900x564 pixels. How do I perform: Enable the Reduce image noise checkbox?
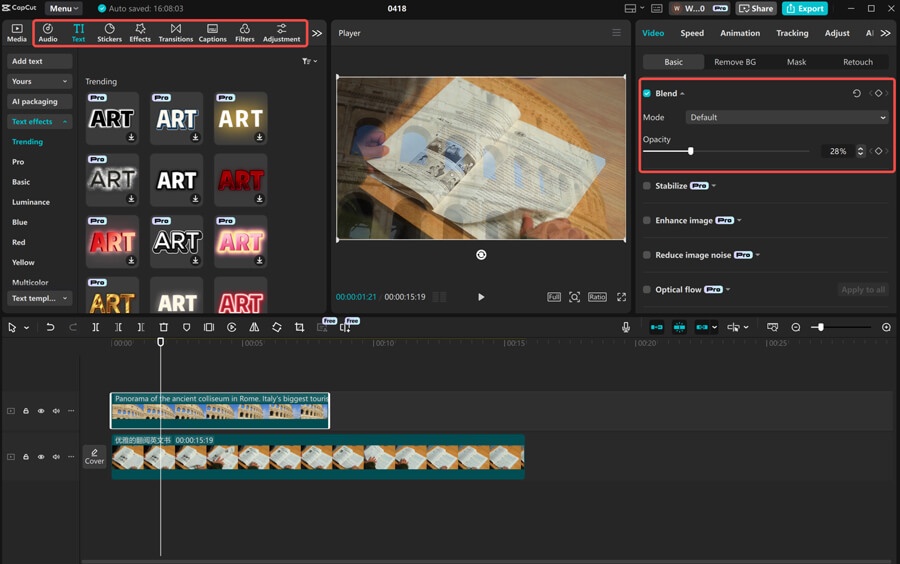pyautogui.click(x=647, y=255)
